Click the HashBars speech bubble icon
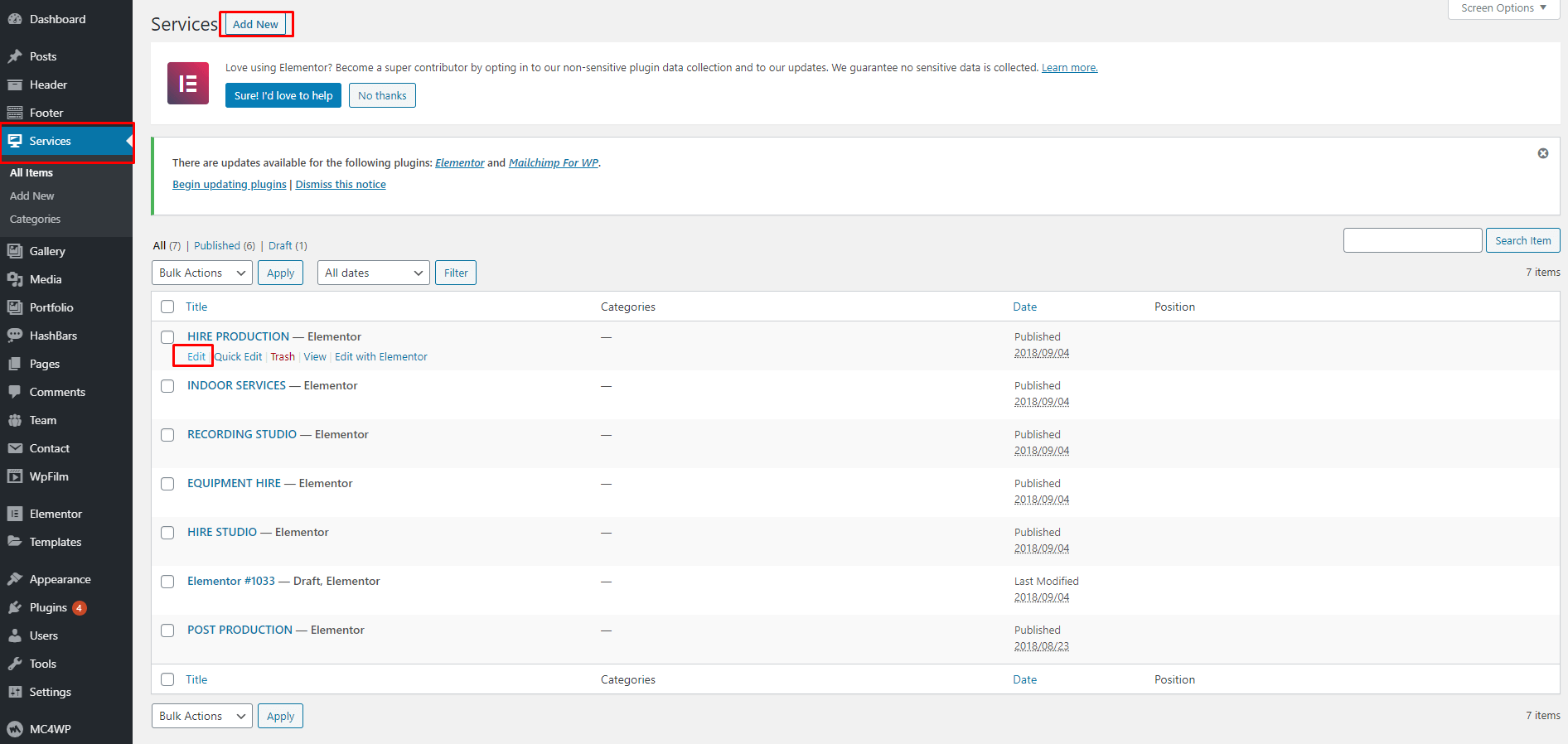Image resolution: width=1568 pixels, height=744 pixels. pyautogui.click(x=15, y=336)
